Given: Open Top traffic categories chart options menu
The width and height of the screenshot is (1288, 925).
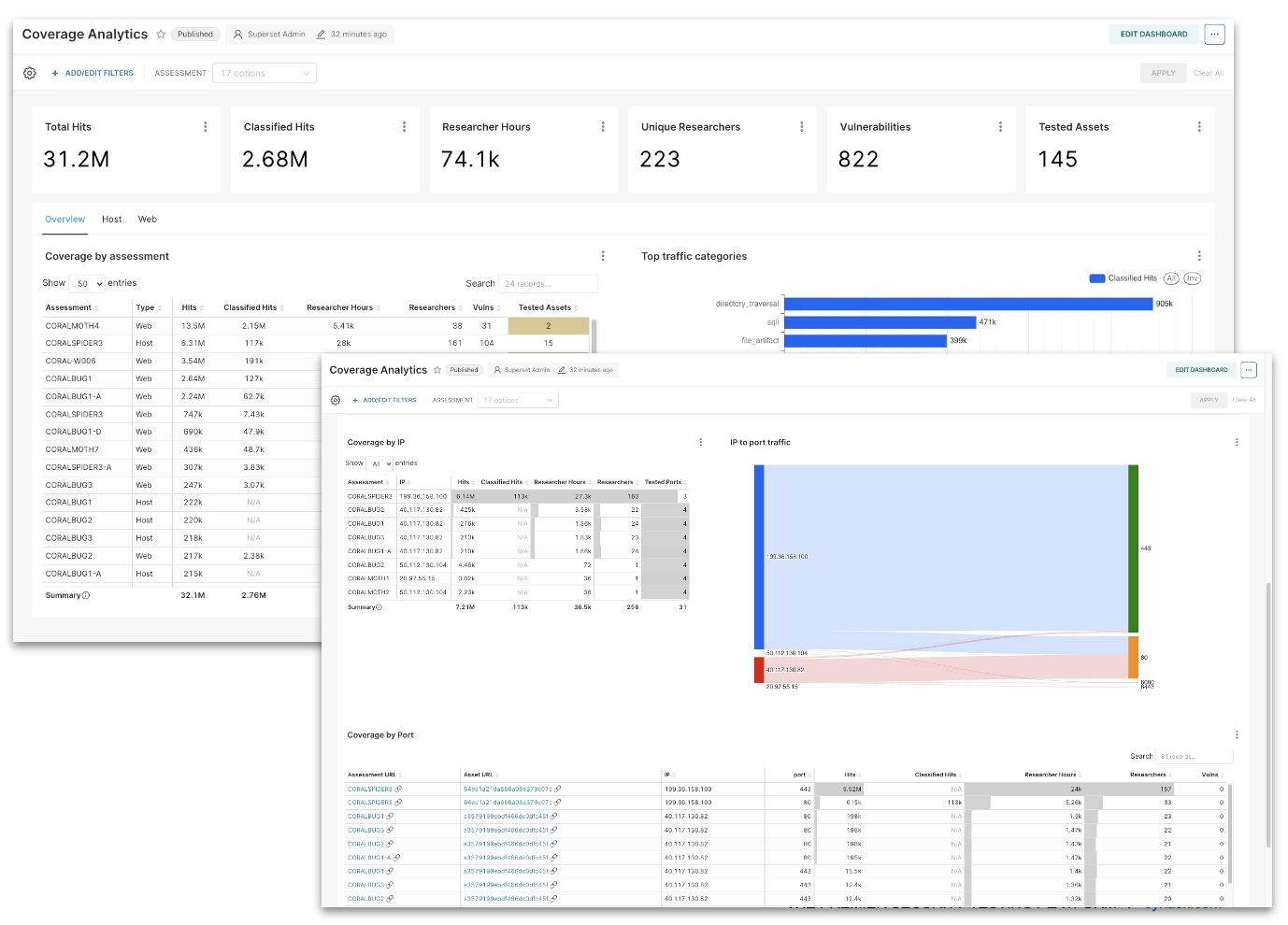Looking at the screenshot, I should coord(1199,256).
